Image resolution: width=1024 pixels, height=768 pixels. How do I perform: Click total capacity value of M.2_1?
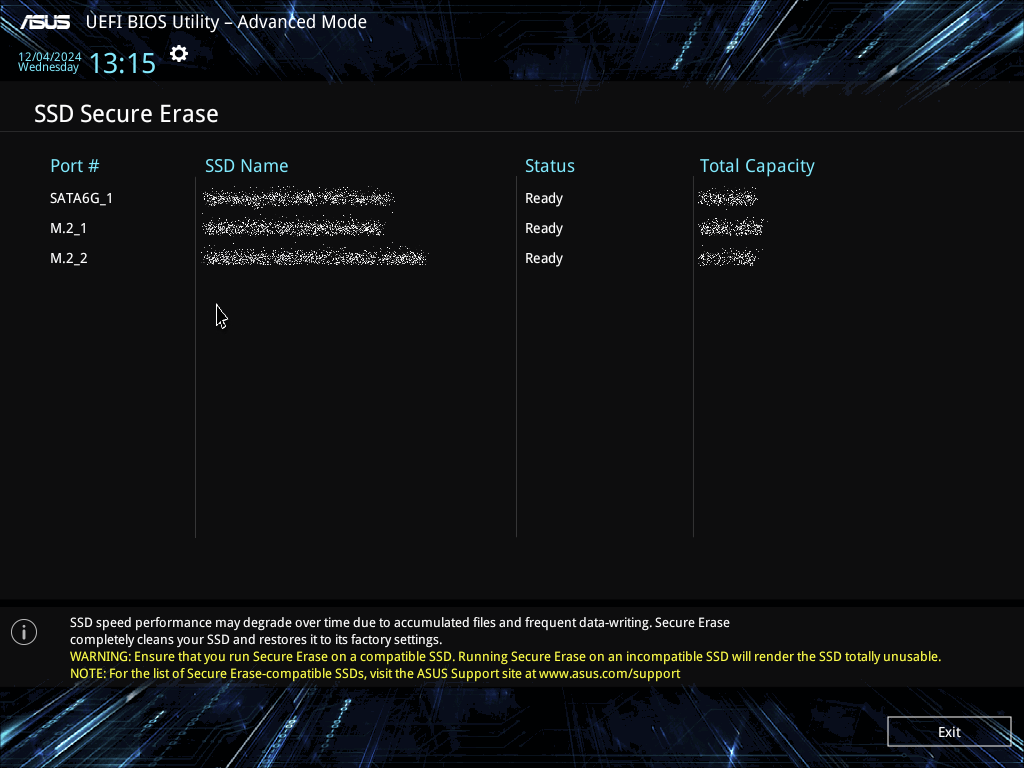click(x=731, y=227)
